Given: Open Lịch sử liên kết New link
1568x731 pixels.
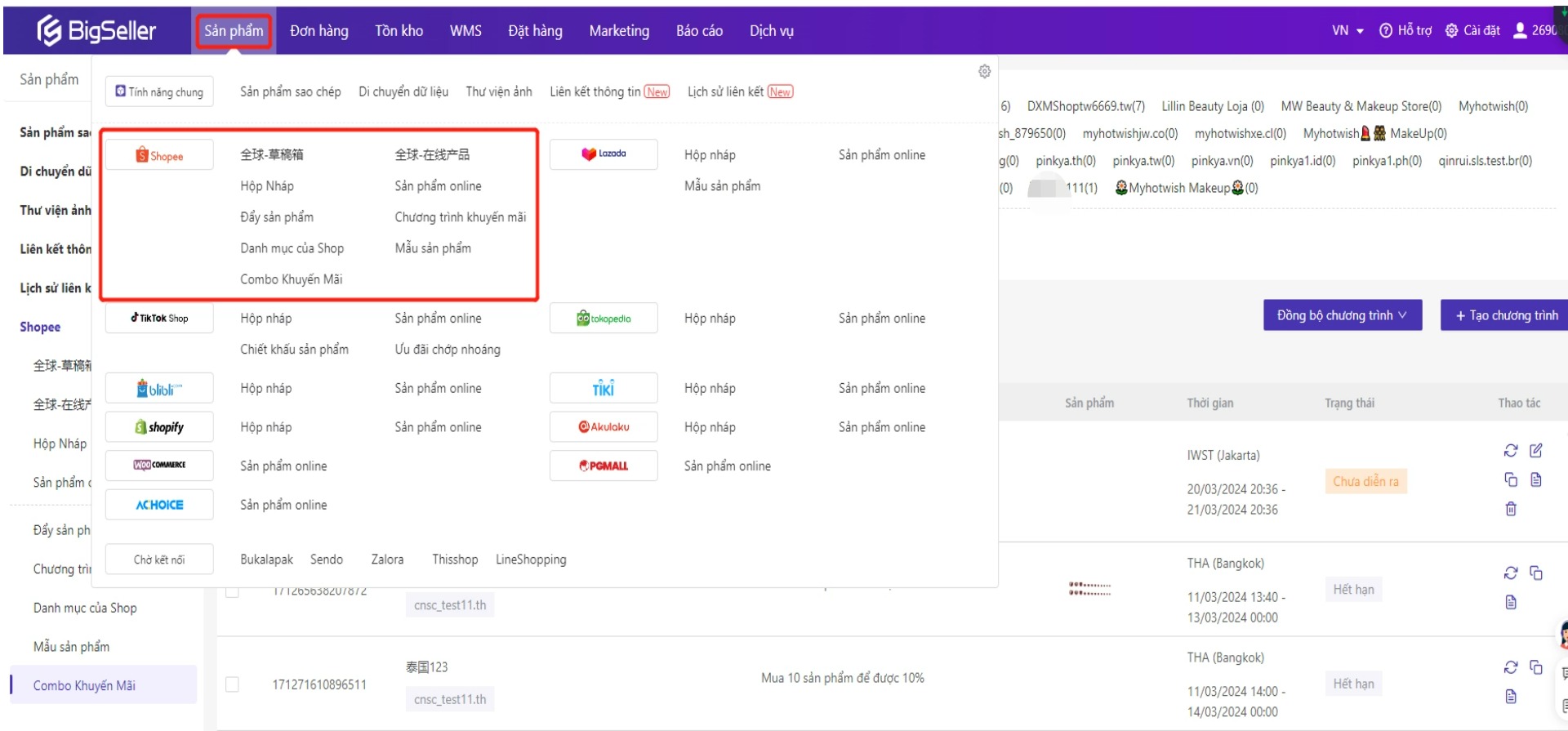Looking at the screenshot, I should coord(740,91).
